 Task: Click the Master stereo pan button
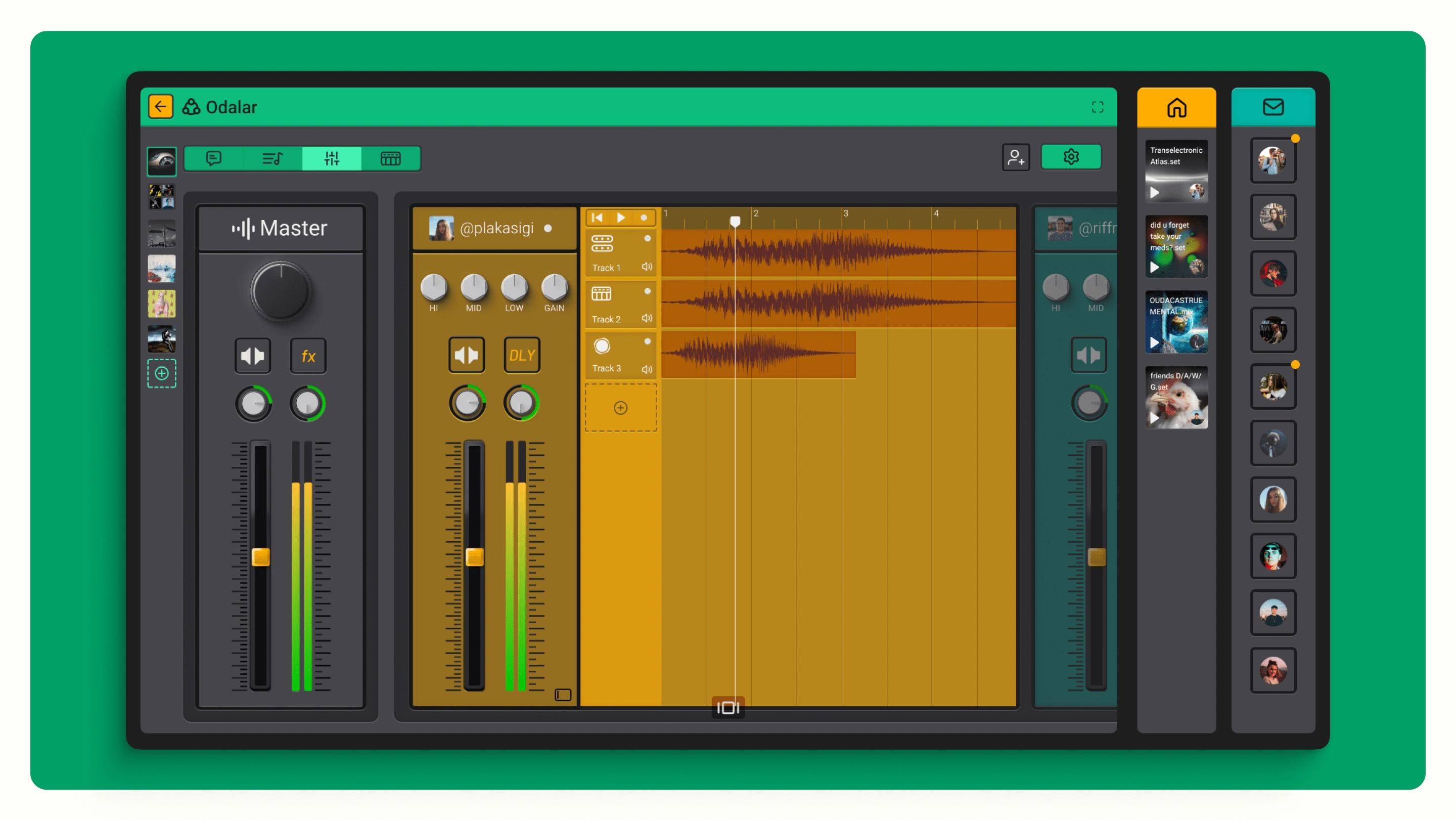point(253,356)
